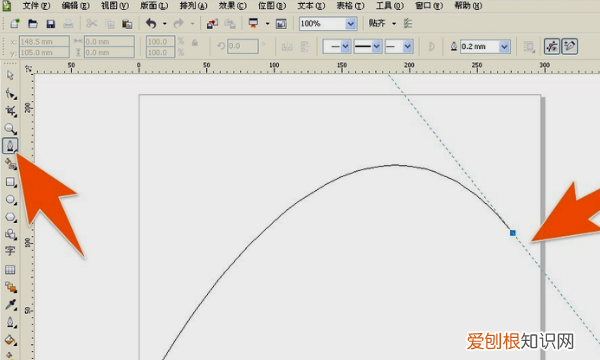Expand the undo history dropdown arrow

click(x=165, y=24)
